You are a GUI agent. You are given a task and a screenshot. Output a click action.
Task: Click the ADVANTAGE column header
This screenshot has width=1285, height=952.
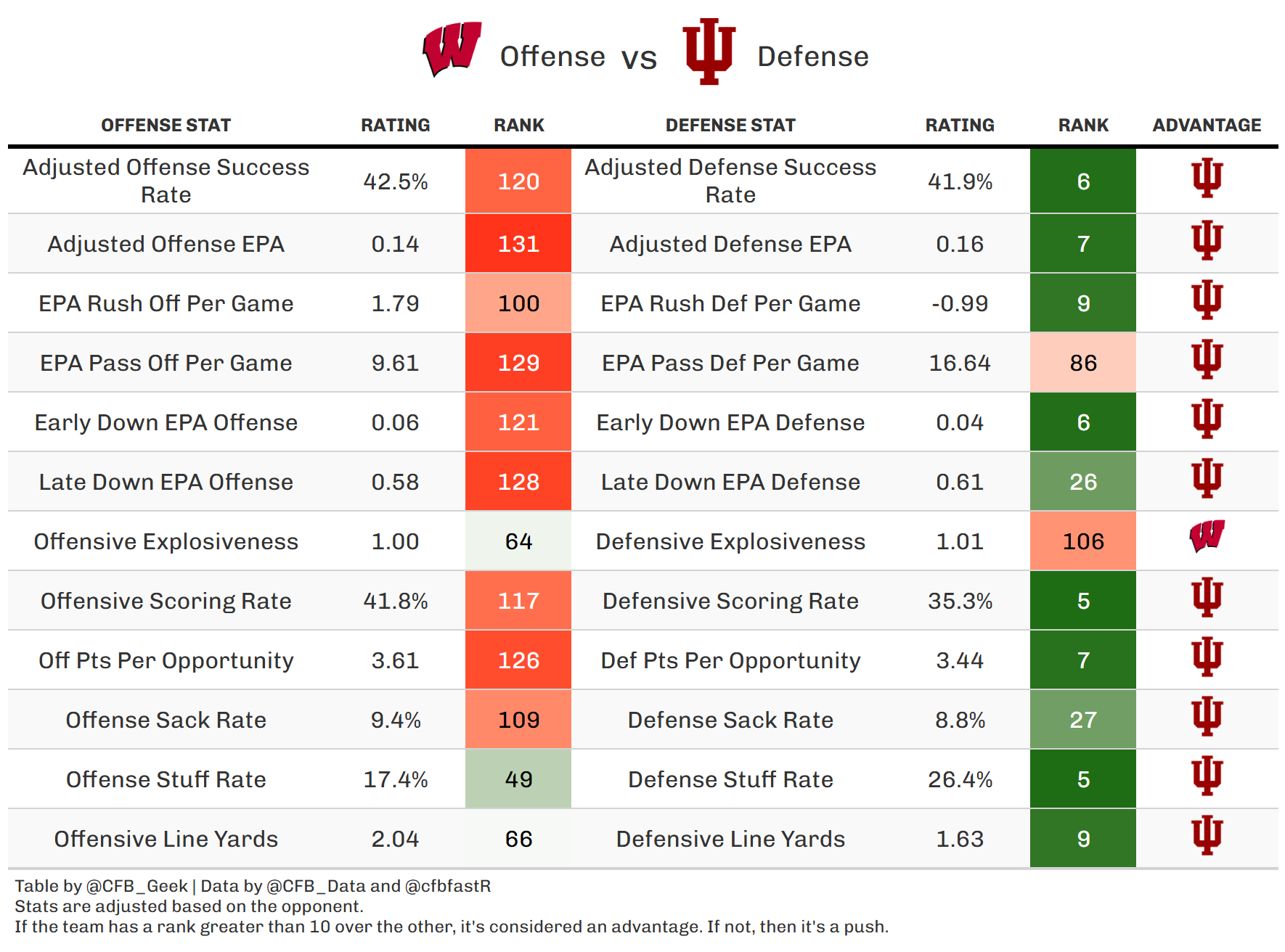(x=1207, y=126)
